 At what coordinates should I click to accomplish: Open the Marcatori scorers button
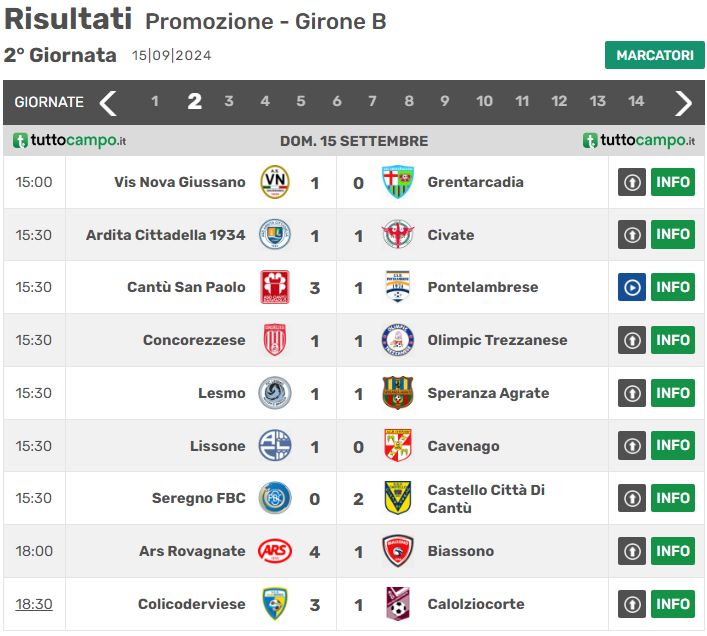654,55
